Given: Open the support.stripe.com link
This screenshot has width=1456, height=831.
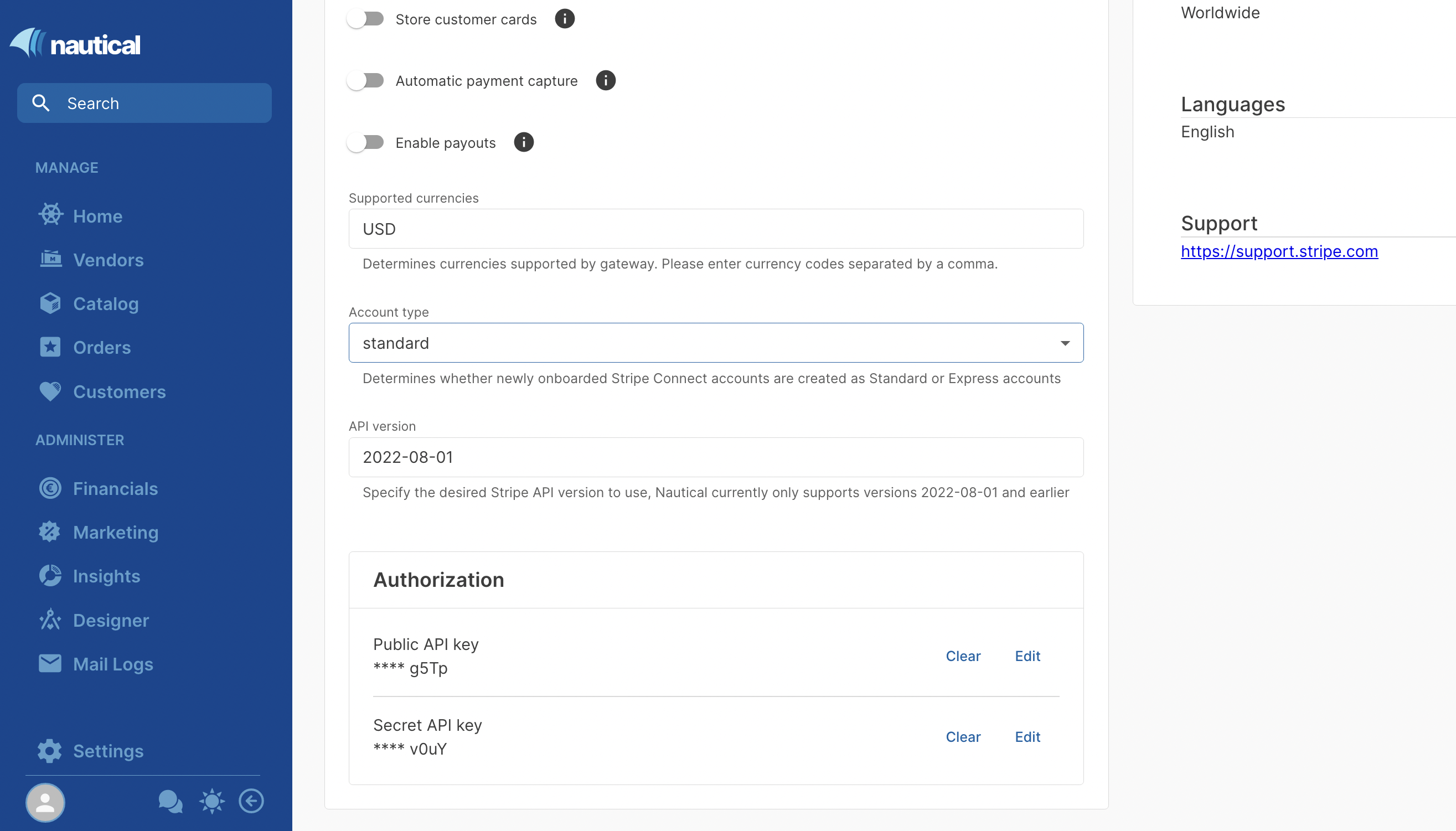Looking at the screenshot, I should coord(1278,251).
